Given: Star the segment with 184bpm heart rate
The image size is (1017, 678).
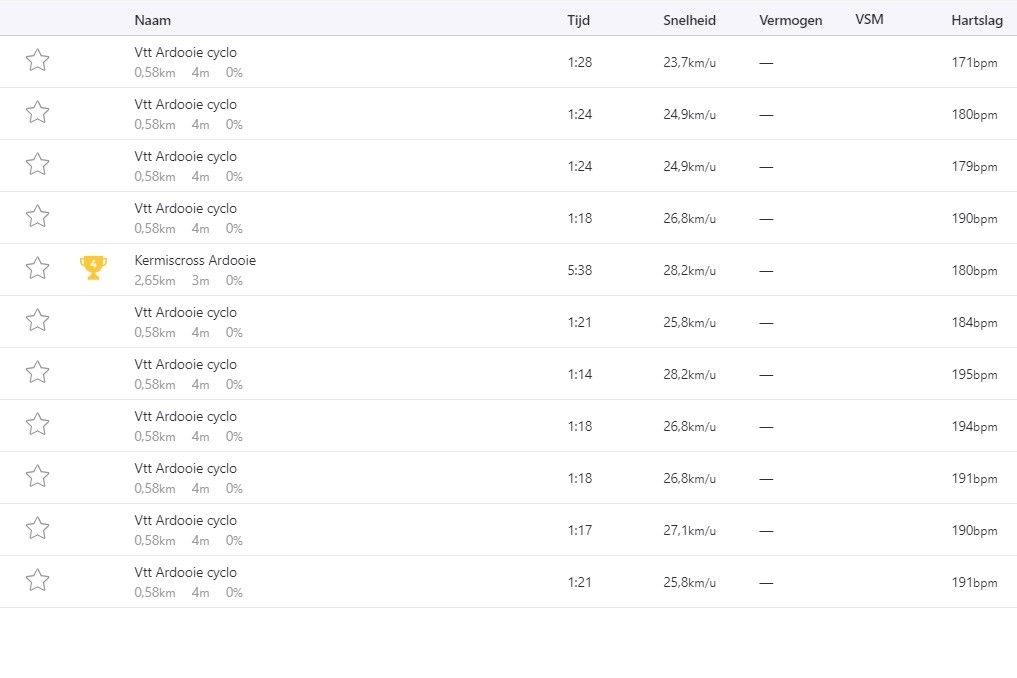Looking at the screenshot, I should [x=37, y=320].
